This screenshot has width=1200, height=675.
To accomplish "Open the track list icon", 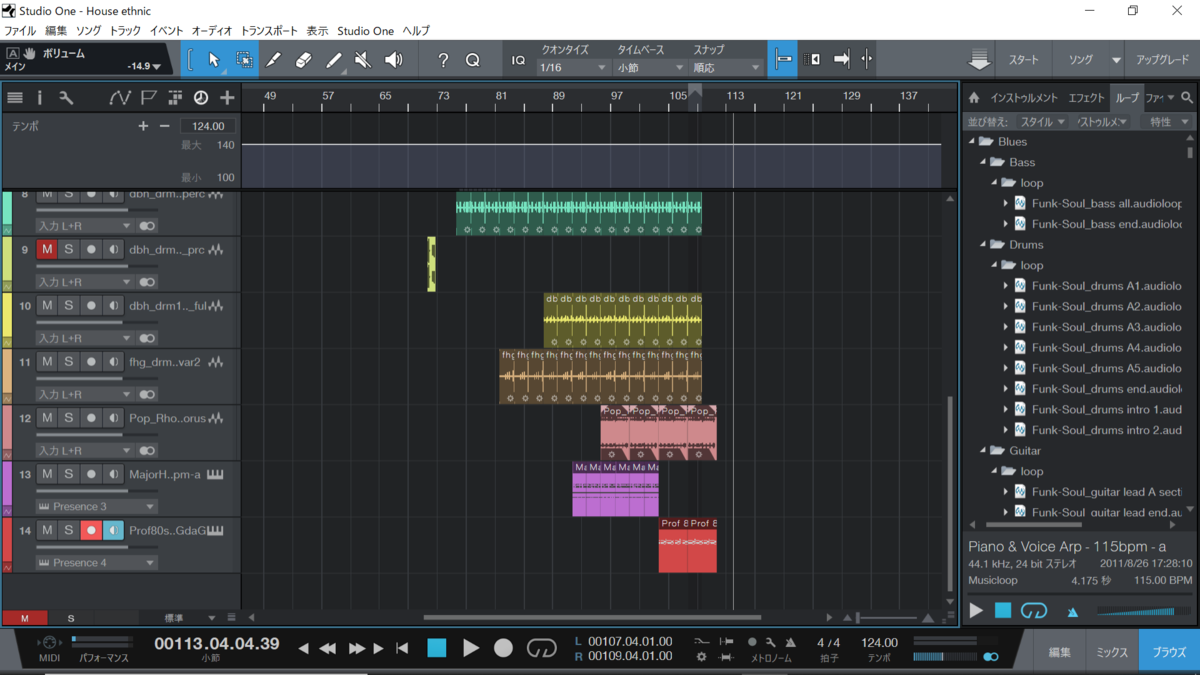I will [15, 97].
